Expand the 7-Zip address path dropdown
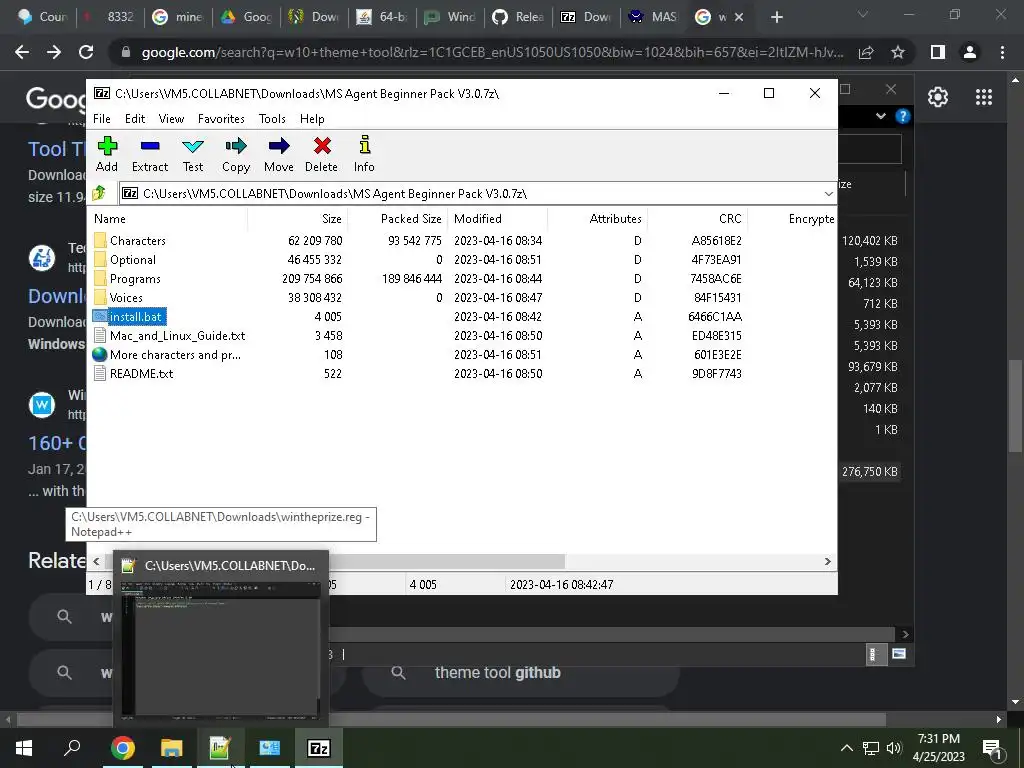The height and width of the screenshot is (768, 1024). pyautogui.click(x=828, y=194)
